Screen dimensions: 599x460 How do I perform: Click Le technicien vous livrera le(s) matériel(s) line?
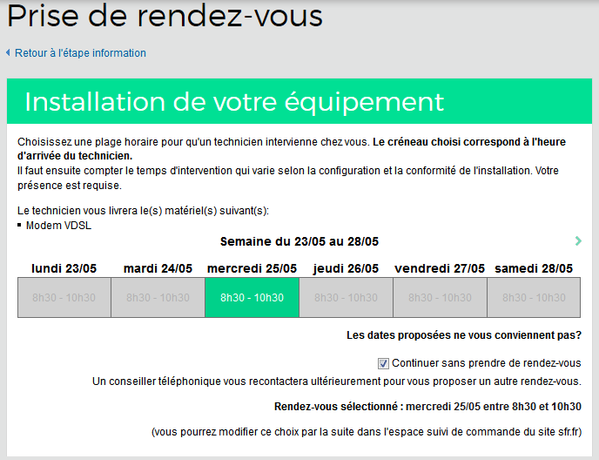143,211
